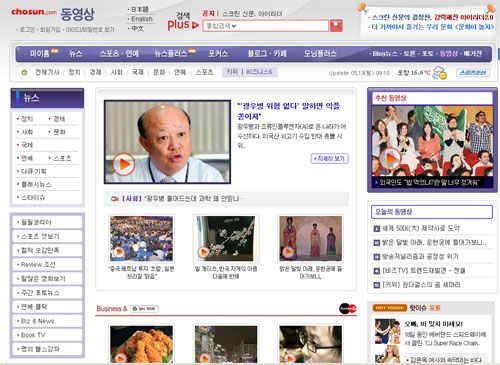This screenshot has height=365, width=500.
Task: Open 방송저널리즘과 공정성 위기 video link
Action: (420, 257)
